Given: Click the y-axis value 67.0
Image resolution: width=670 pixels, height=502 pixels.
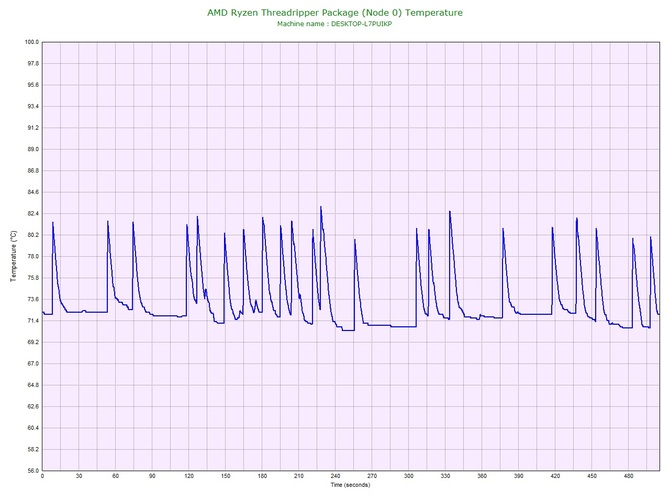Looking at the screenshot, I should (33, 364).
